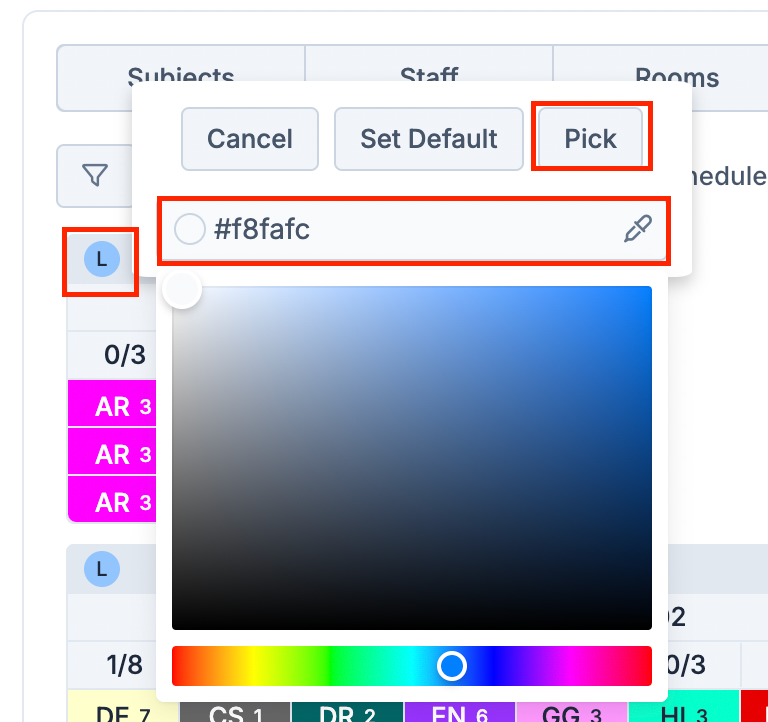Click the color preview circle beside #f8fafc
This screenshot has width=768, height=722.
[190, 229]
